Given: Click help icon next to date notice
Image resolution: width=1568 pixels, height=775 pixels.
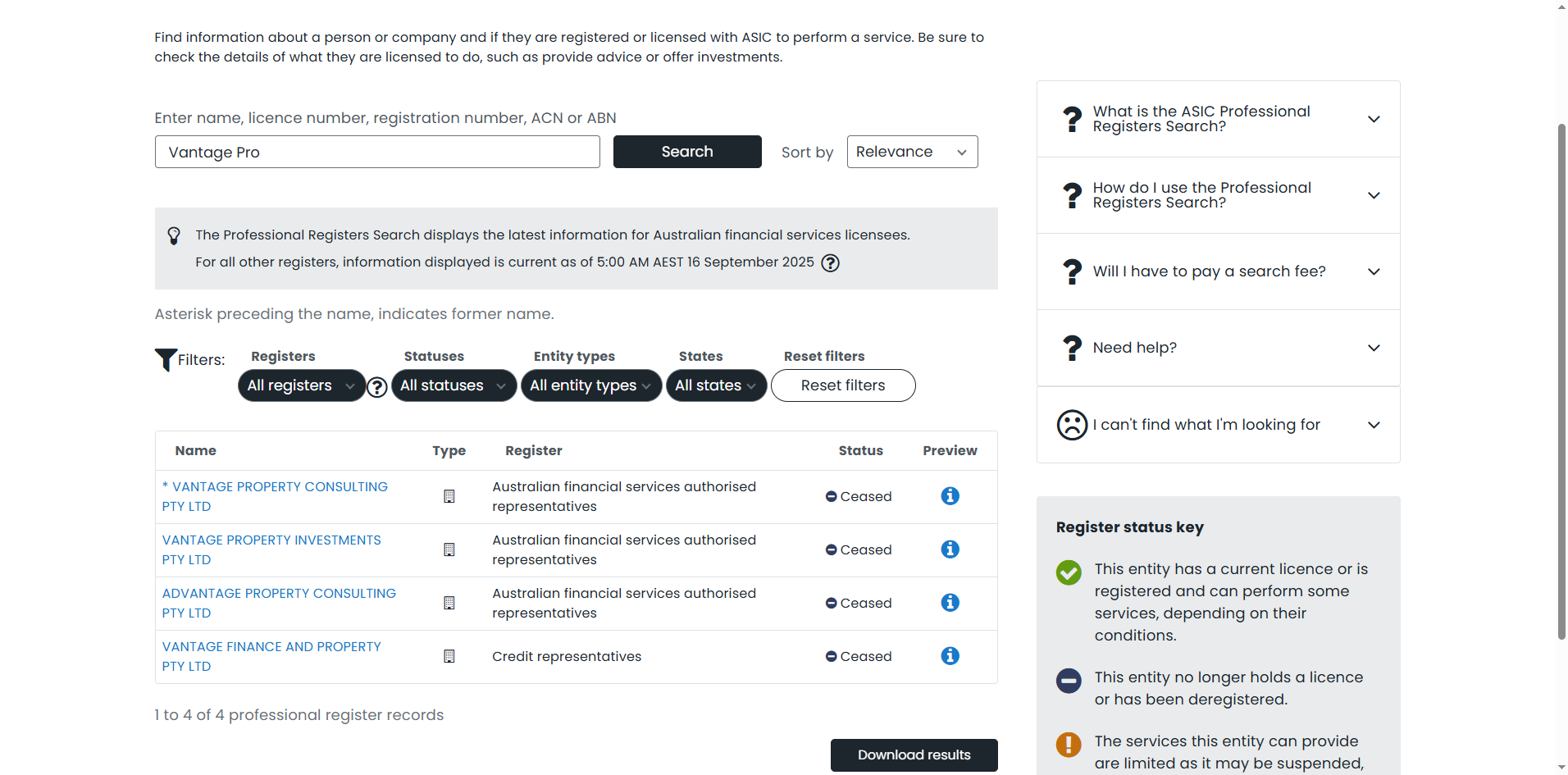Looking at the screenshot, I should [x=830, y=263].
